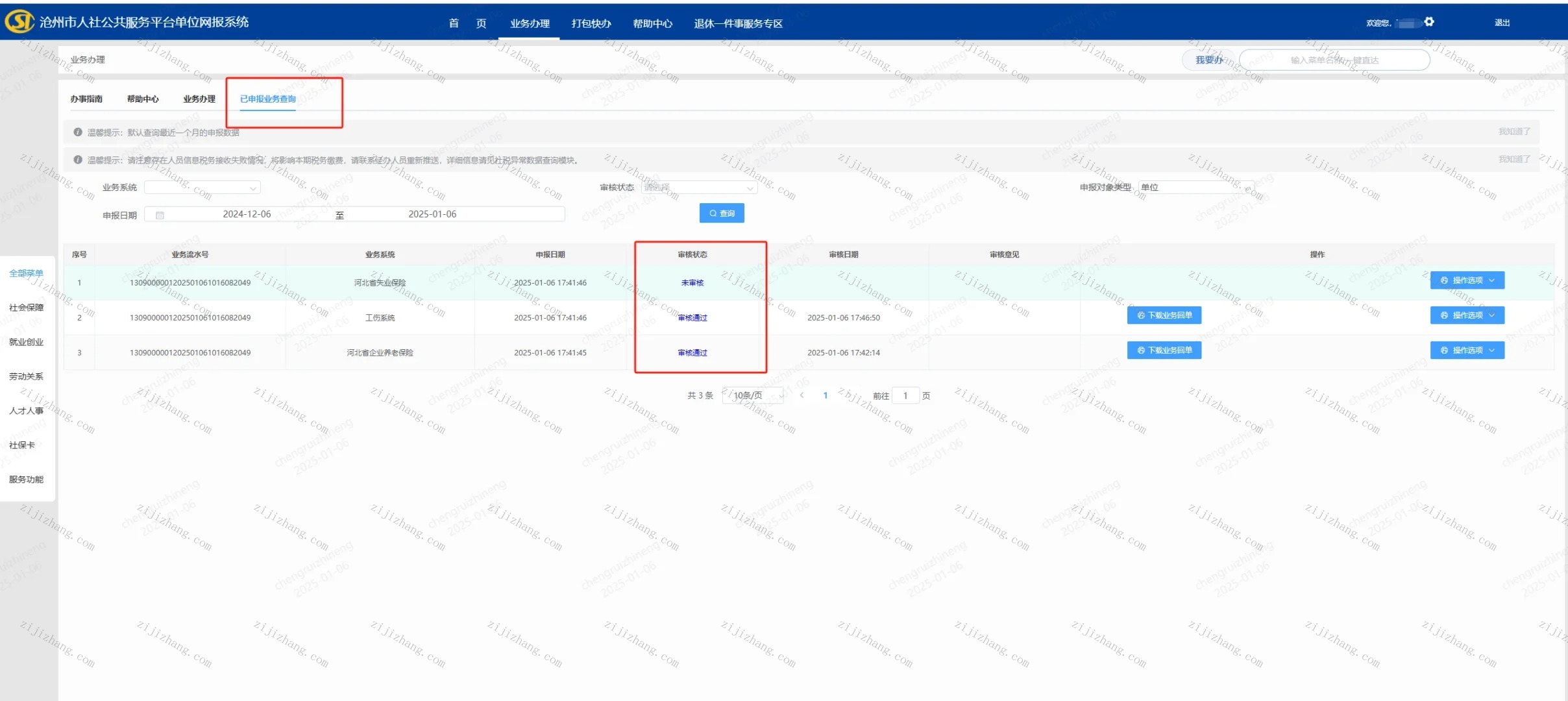This screenshot has height=701, width=1568.
Task: Click 审核通过 status of 企业养老保险 row
Action: 692,353
